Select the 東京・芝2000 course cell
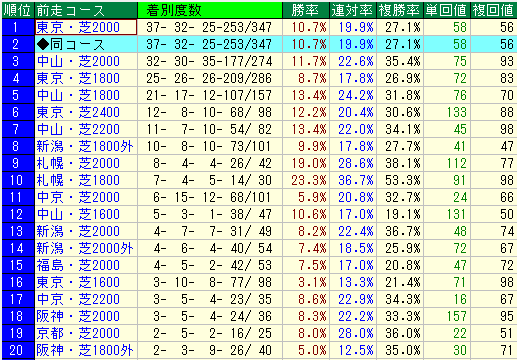This screenshot has height=360, width=517. [86, 27]
